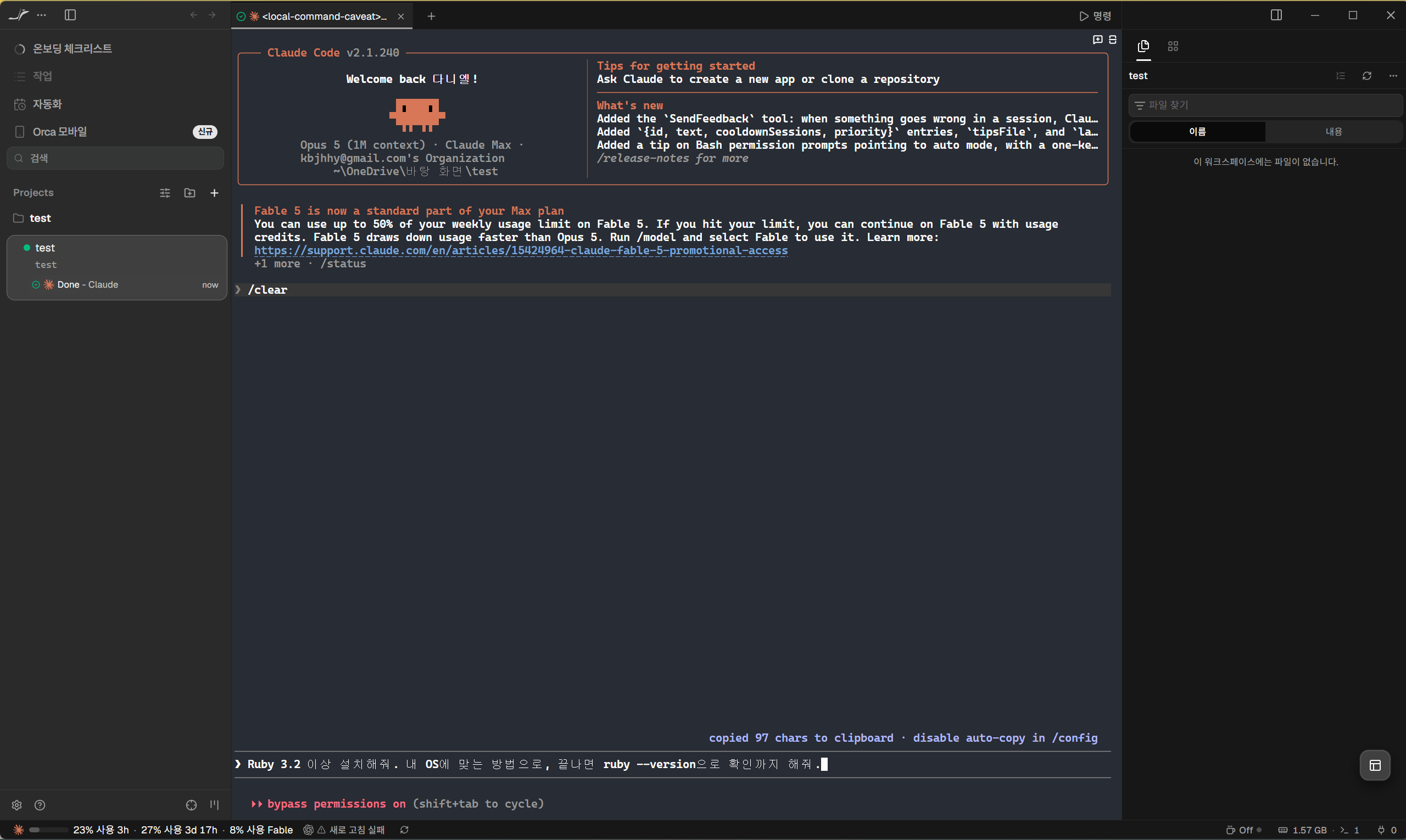Close the local-command-caveat tab
Viewport: 1406px width, 840px height.
[401, 16]
